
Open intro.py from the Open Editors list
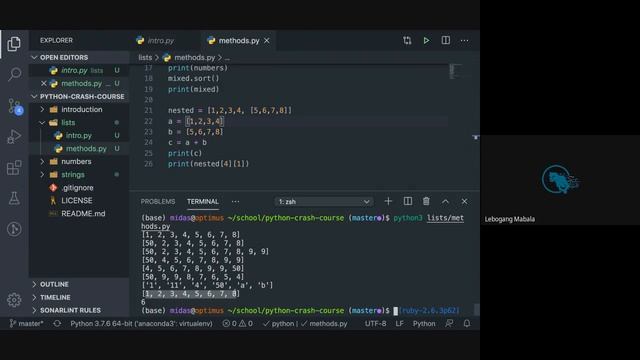click(79, 70)
